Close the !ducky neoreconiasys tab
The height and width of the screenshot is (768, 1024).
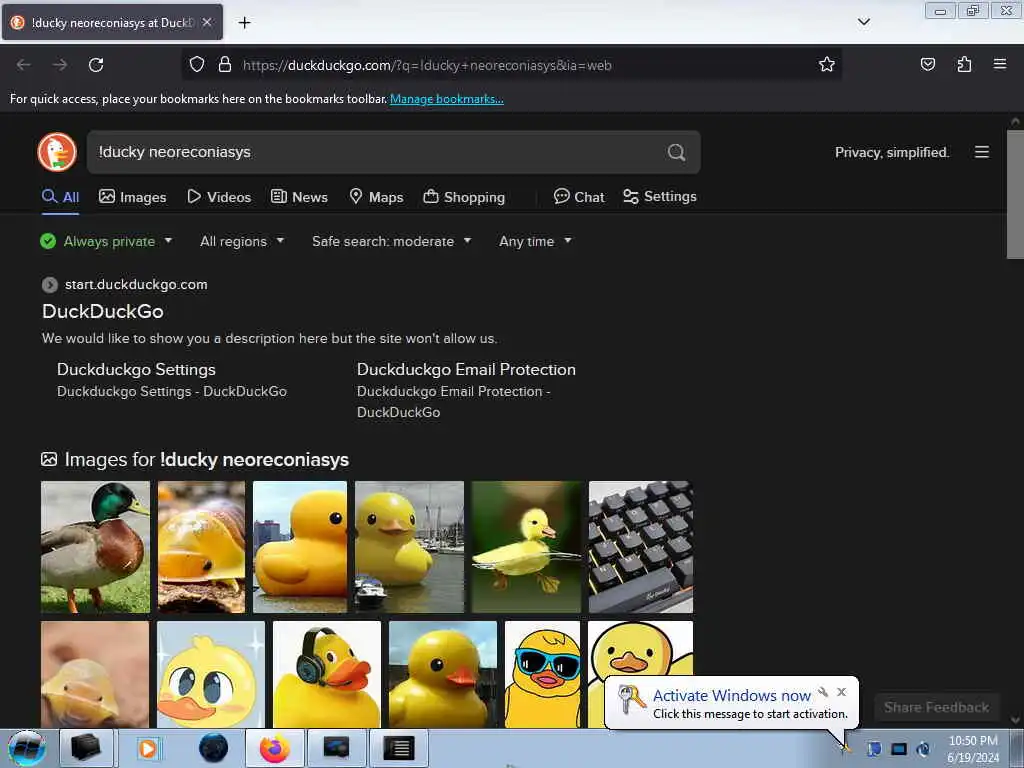206,22
